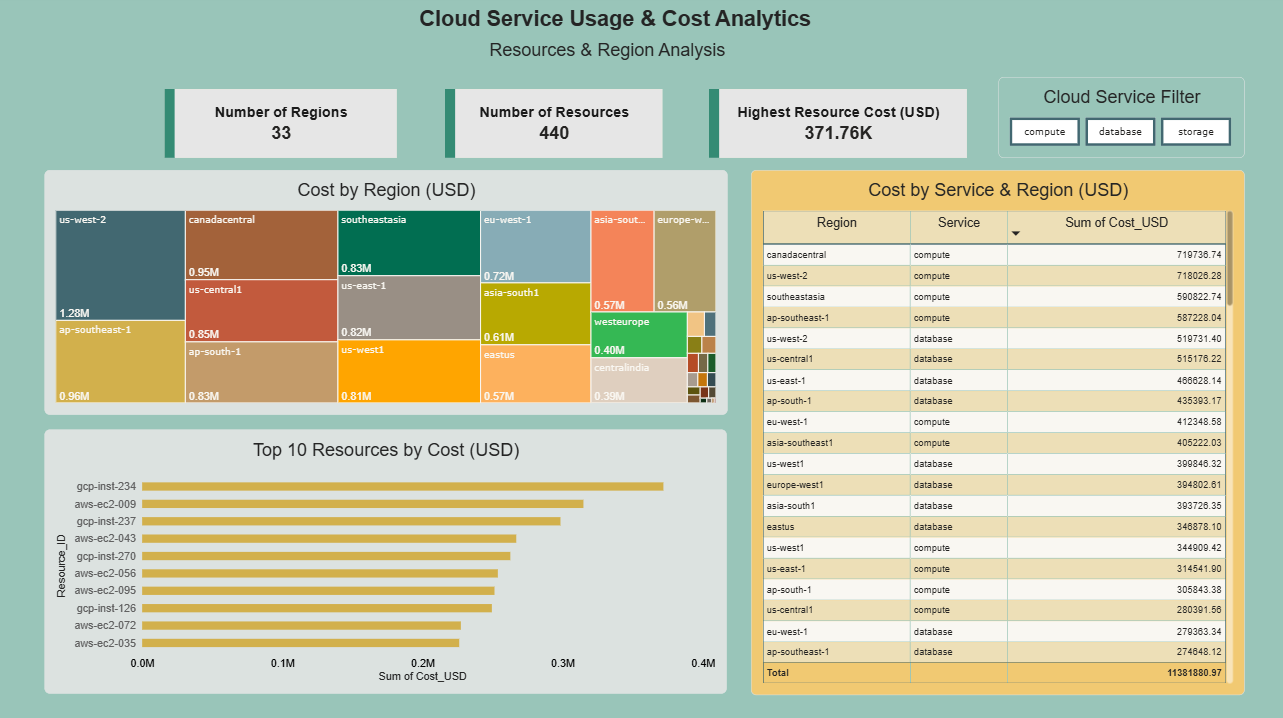The width and height of the screenshot is (1283, 718).
Task: Sort table by Region column header
Action: click(837, 223)
